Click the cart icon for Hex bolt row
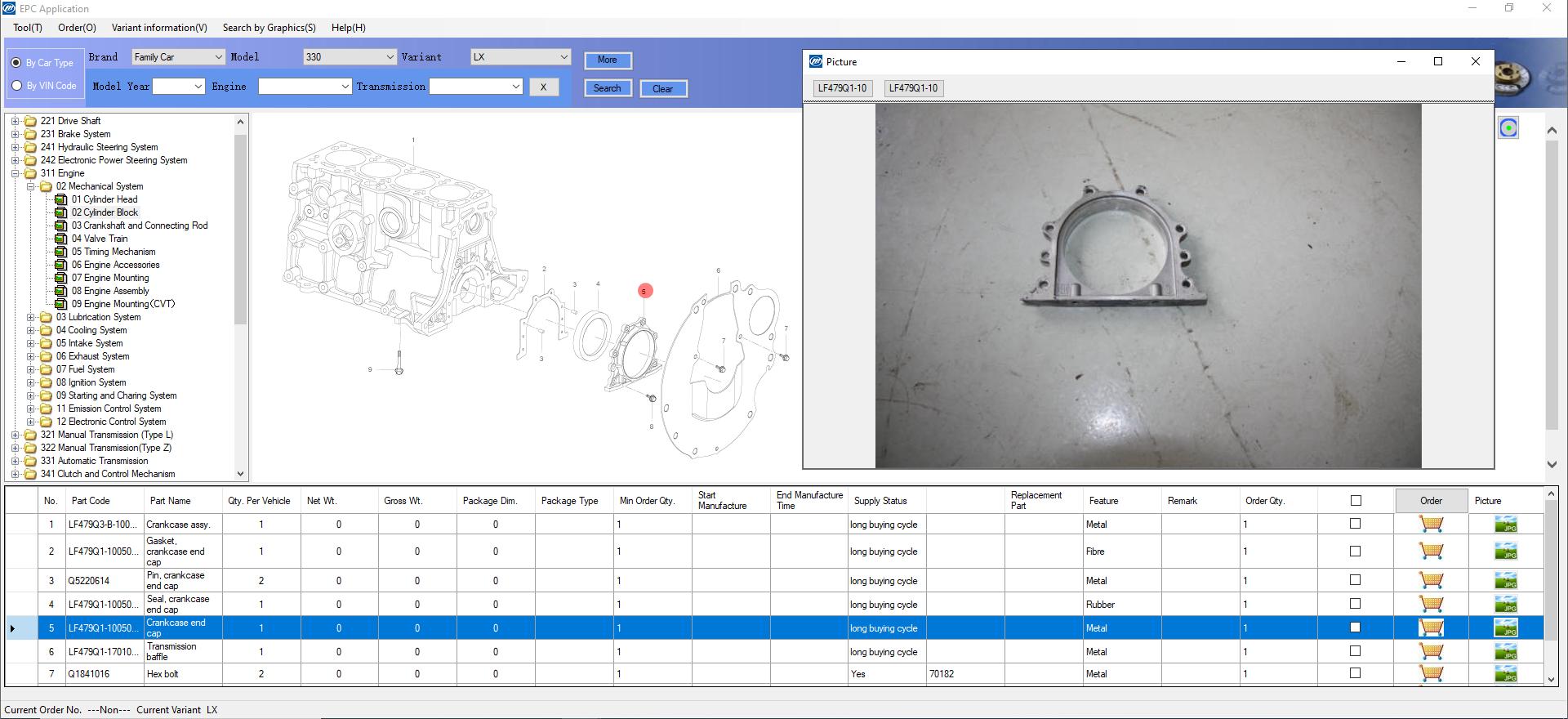1568x719 pixels. pos(1431,674)
